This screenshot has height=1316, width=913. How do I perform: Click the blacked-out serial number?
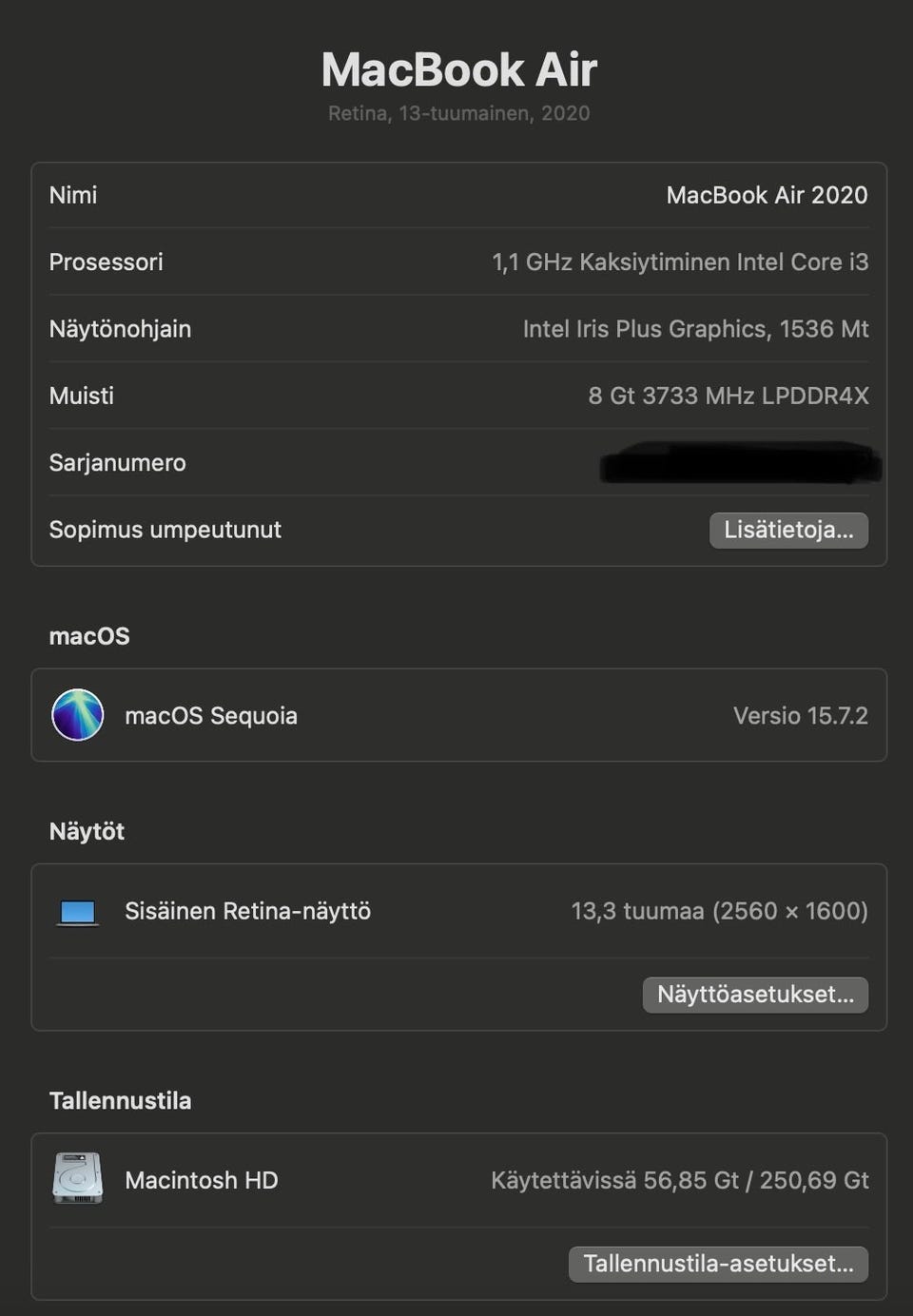[x=740, y=463]
